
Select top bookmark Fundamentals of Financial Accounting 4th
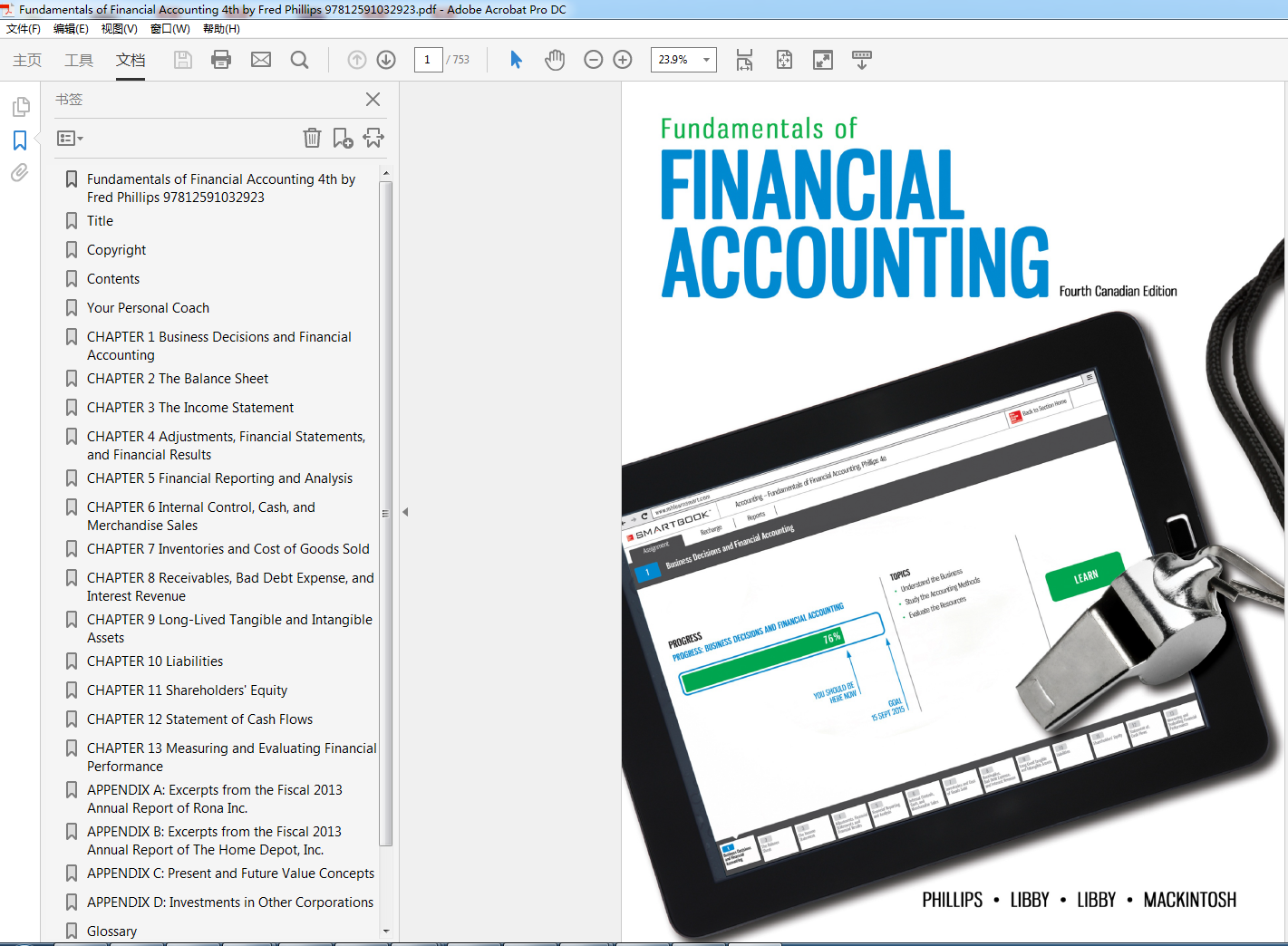pyautogui.click(x=221, y=188)
